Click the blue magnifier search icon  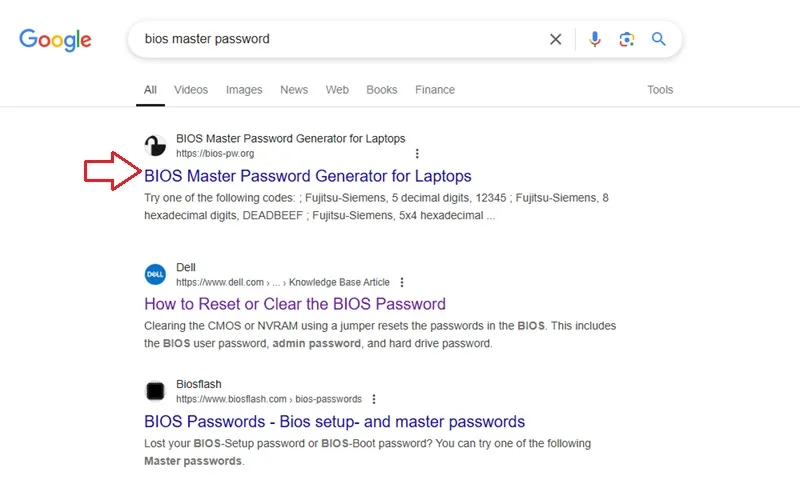[659, 39]
